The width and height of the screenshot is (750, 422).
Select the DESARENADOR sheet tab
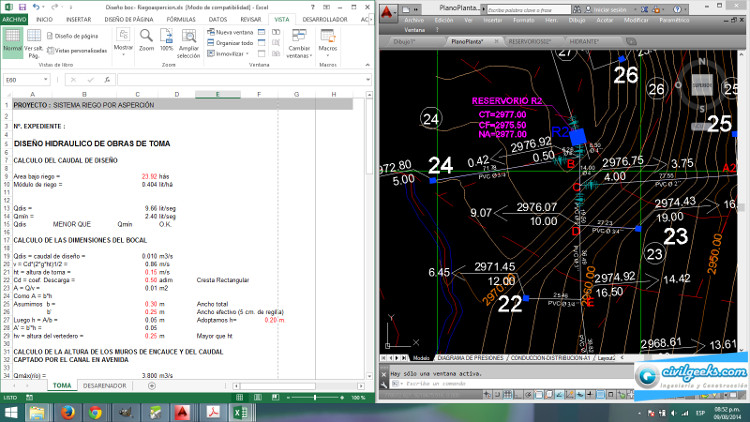(105, 384)
